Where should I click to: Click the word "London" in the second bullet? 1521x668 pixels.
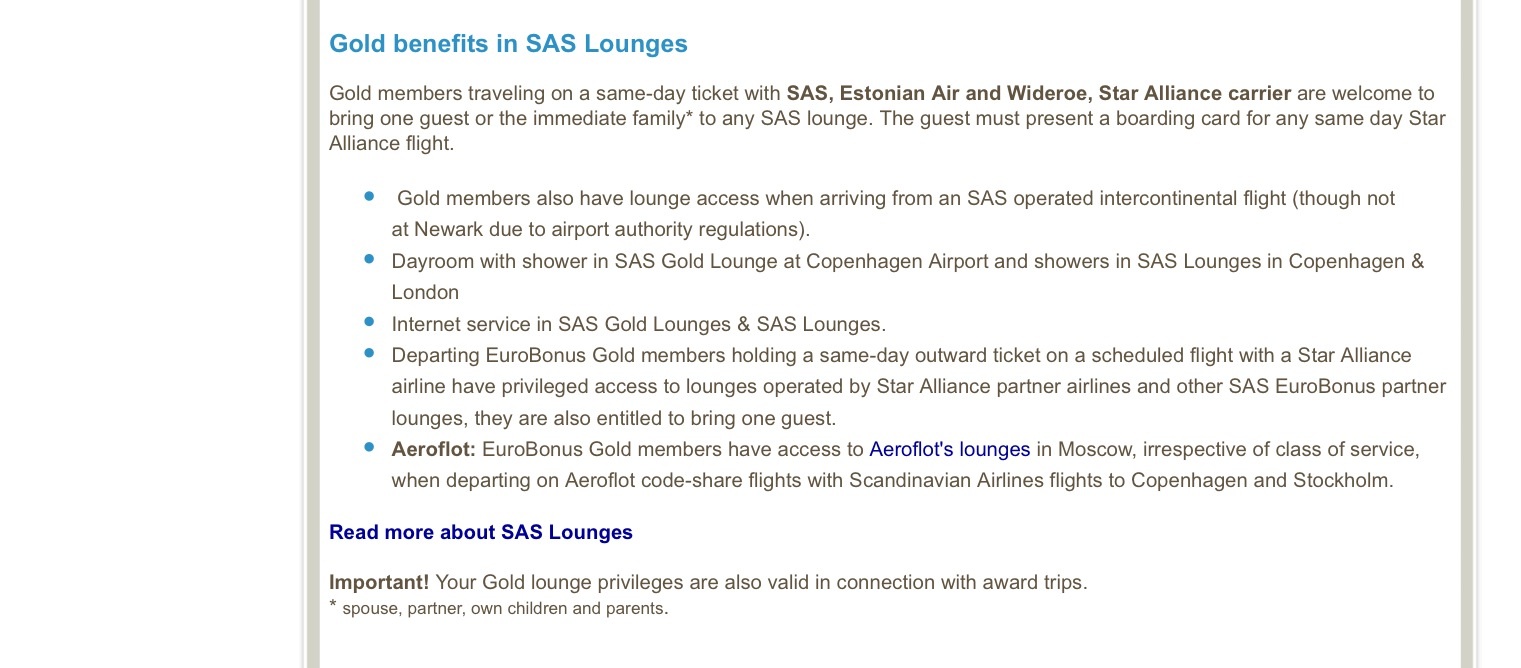point(425,292)
